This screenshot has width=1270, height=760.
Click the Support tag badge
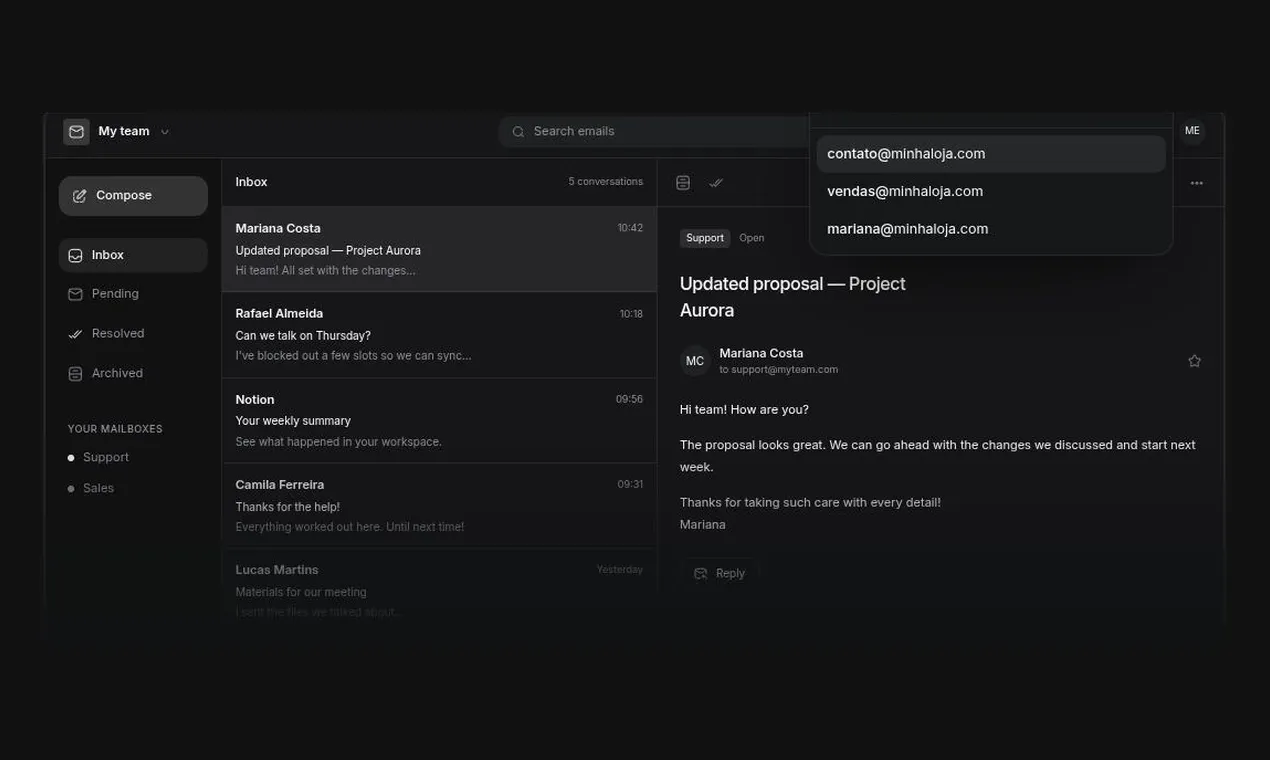click(x=705, y=238)
